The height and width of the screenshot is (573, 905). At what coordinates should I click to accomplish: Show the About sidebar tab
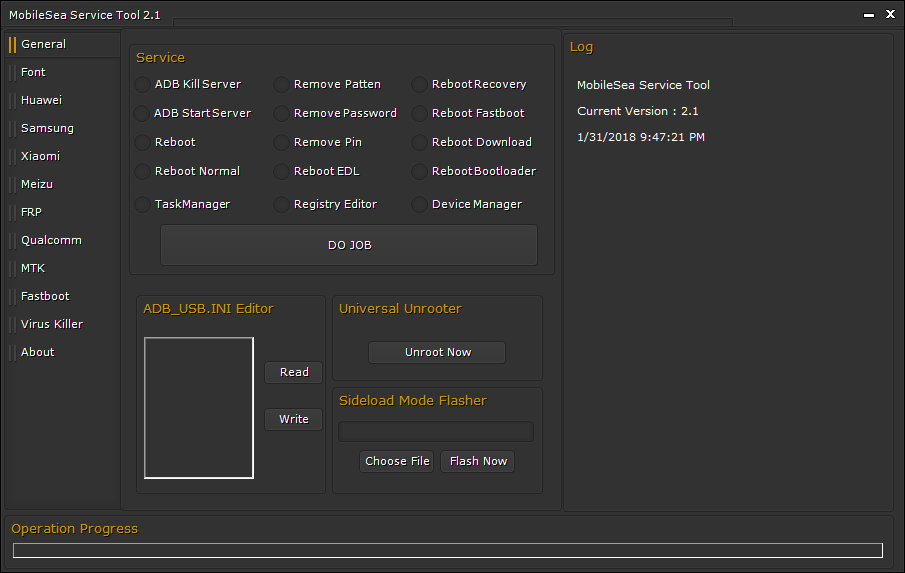click(x=63, y=352)
